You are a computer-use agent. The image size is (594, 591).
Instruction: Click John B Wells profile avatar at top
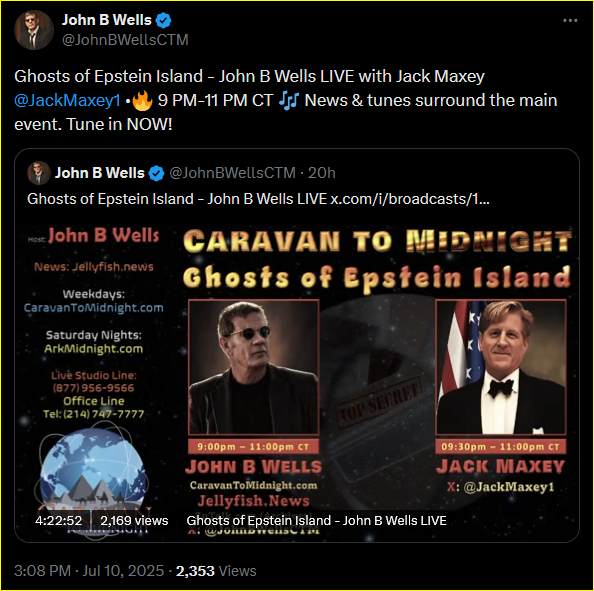click(34, 30)
